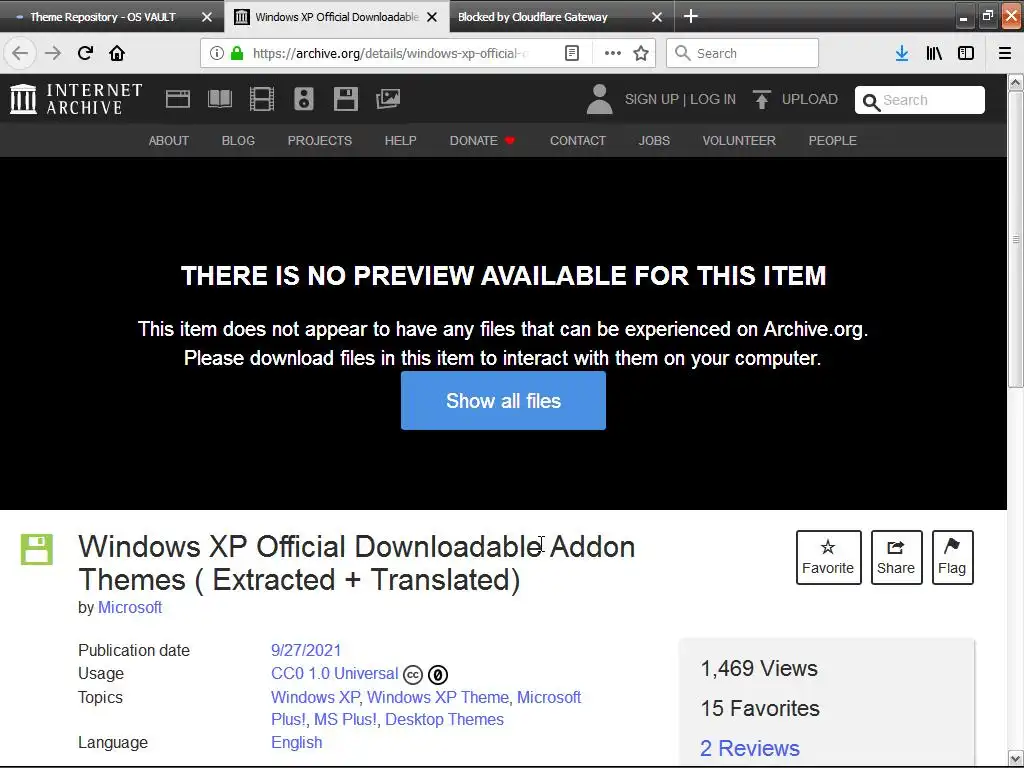Toggle reader view in address bar
1024x768 pixels.
pos(571,54)
